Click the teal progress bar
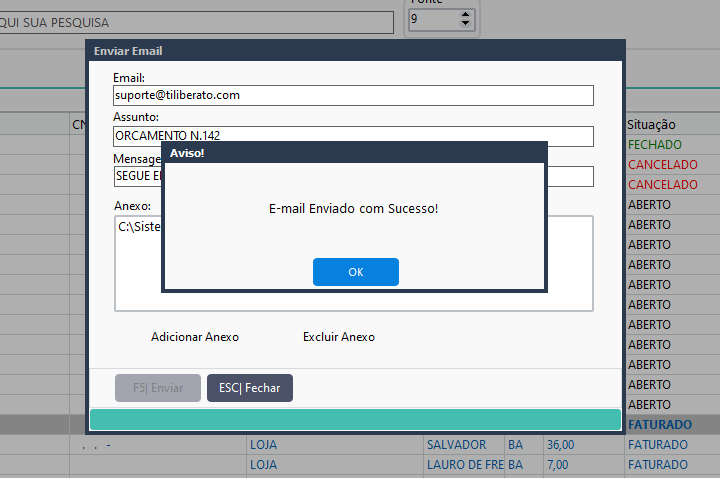The image size is (720, 478). point(355,420)
